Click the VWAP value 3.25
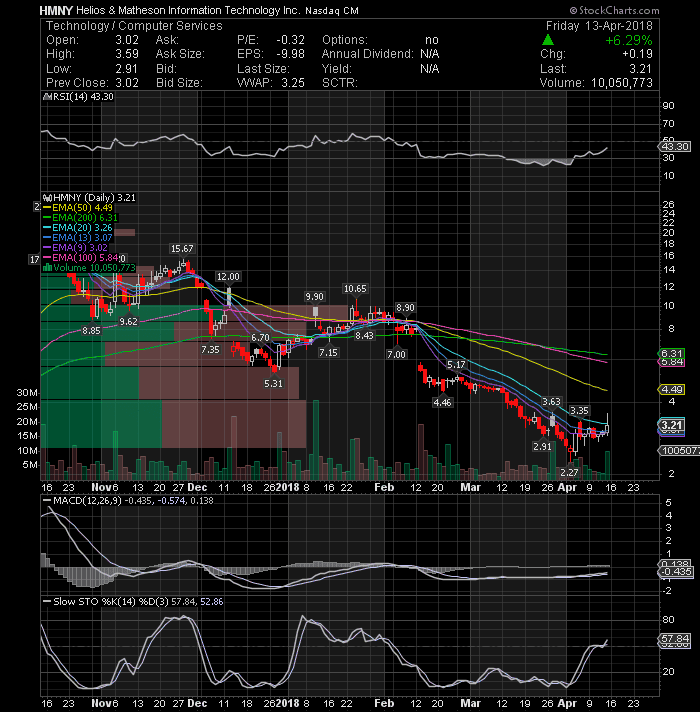 [293, 83]
